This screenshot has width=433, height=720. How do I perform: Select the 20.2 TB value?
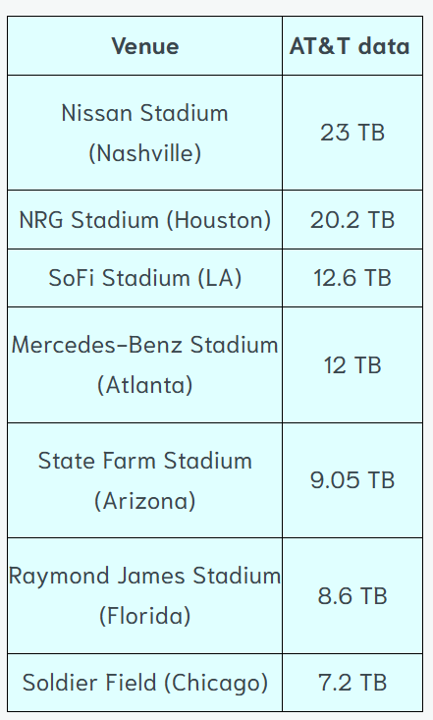pos(352,220)
